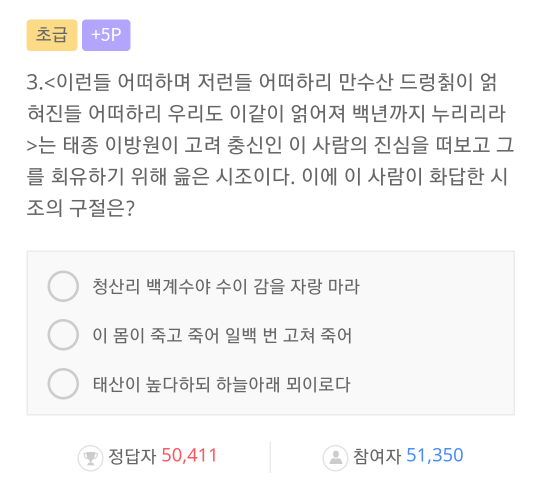This screenshot has width=540, height=480.
Task: Select the radio button for 이 몸이 죽고 죽어
Action: click(63, 335)
